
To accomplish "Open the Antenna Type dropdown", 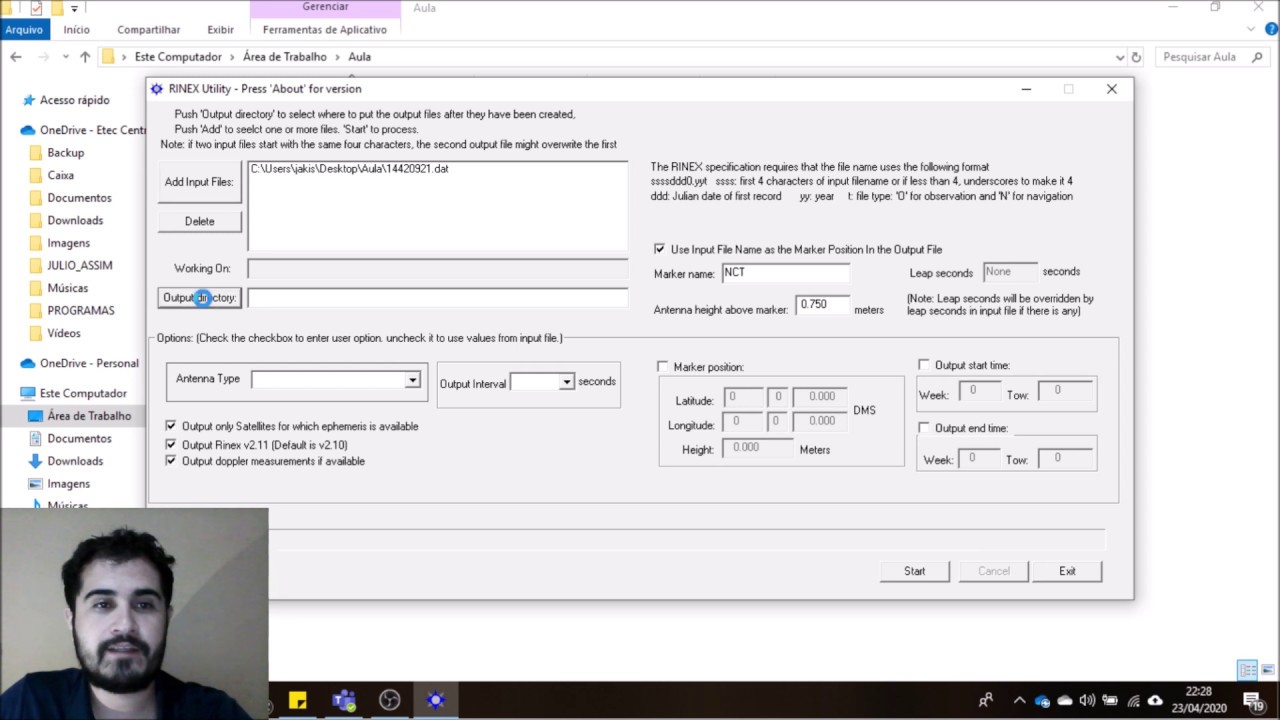I will click(x=412, y=380).
